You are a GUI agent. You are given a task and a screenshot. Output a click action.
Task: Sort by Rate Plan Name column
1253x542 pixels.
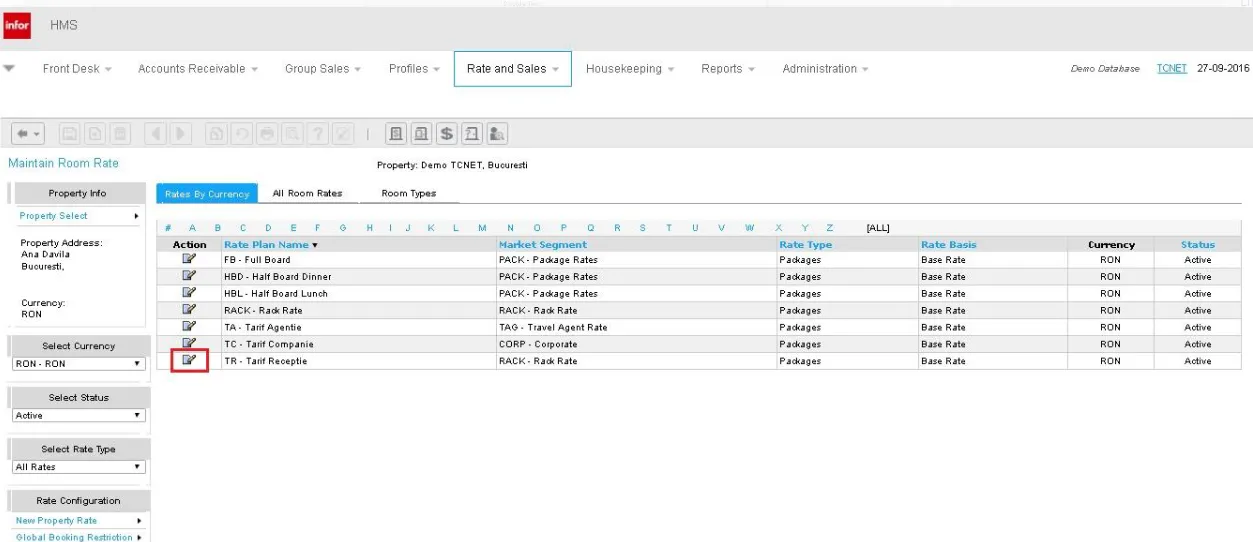tap(266, 244)
